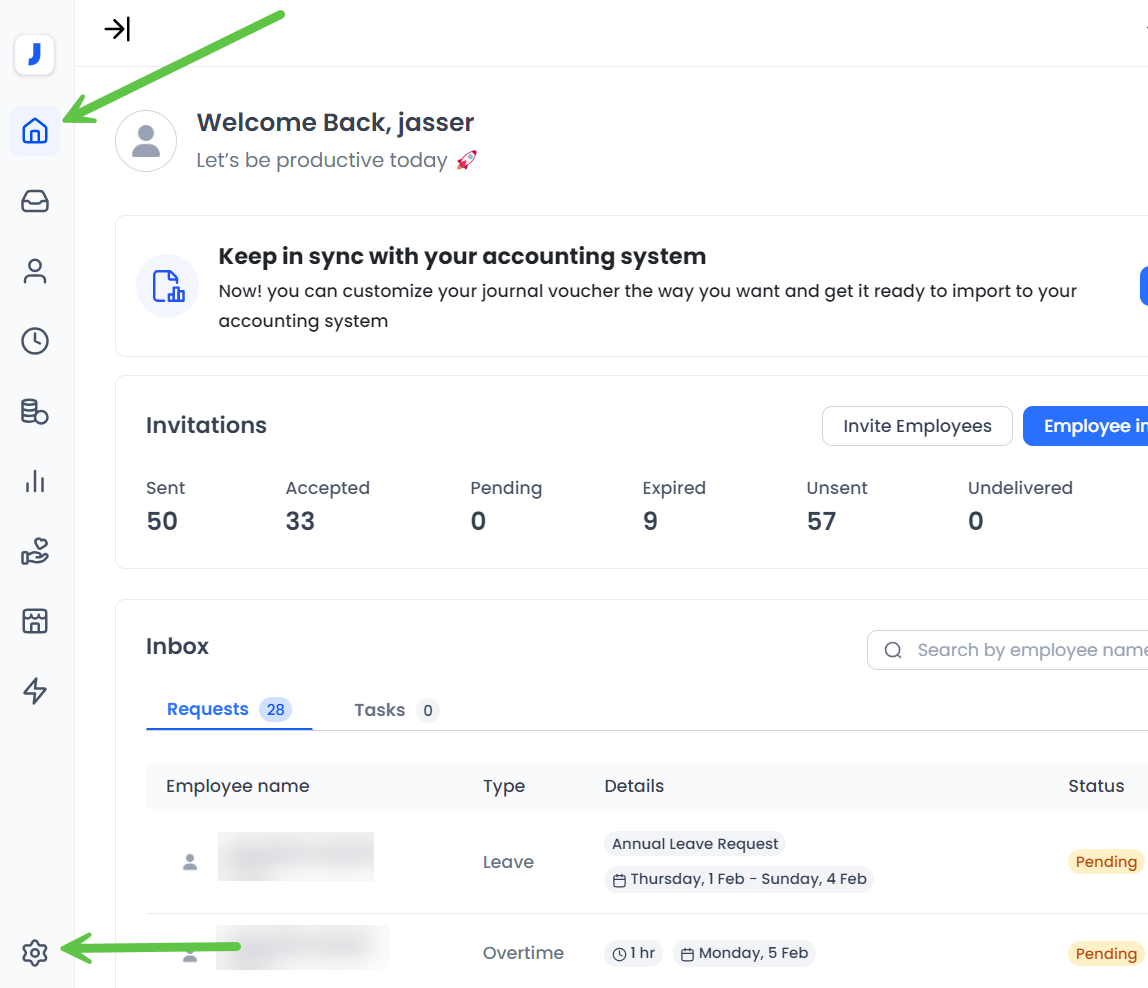Click the J company logo
This screenshot has height=988, width=1148.
click(34, 55)
